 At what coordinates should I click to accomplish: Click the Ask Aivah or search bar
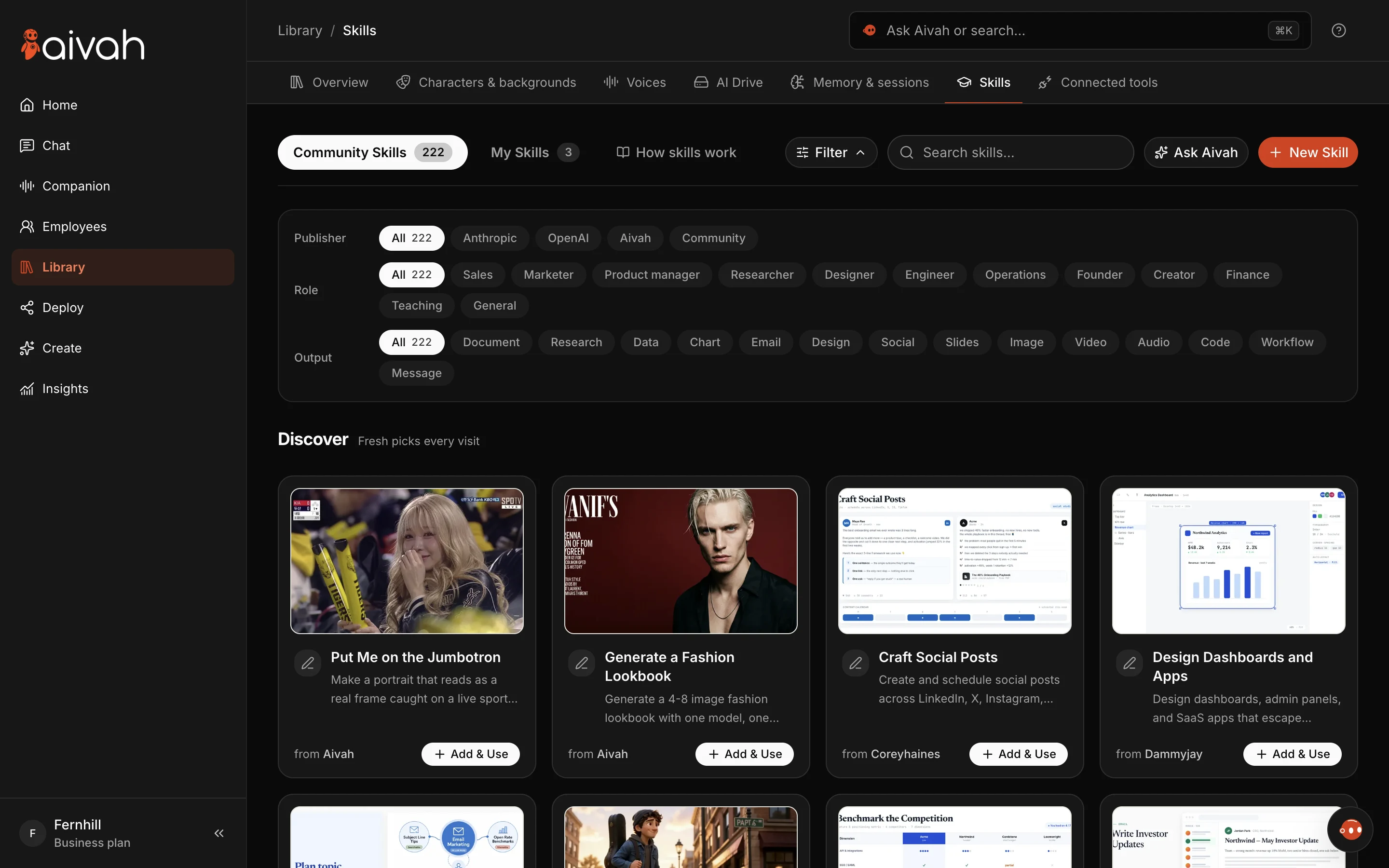(1080, 30)
